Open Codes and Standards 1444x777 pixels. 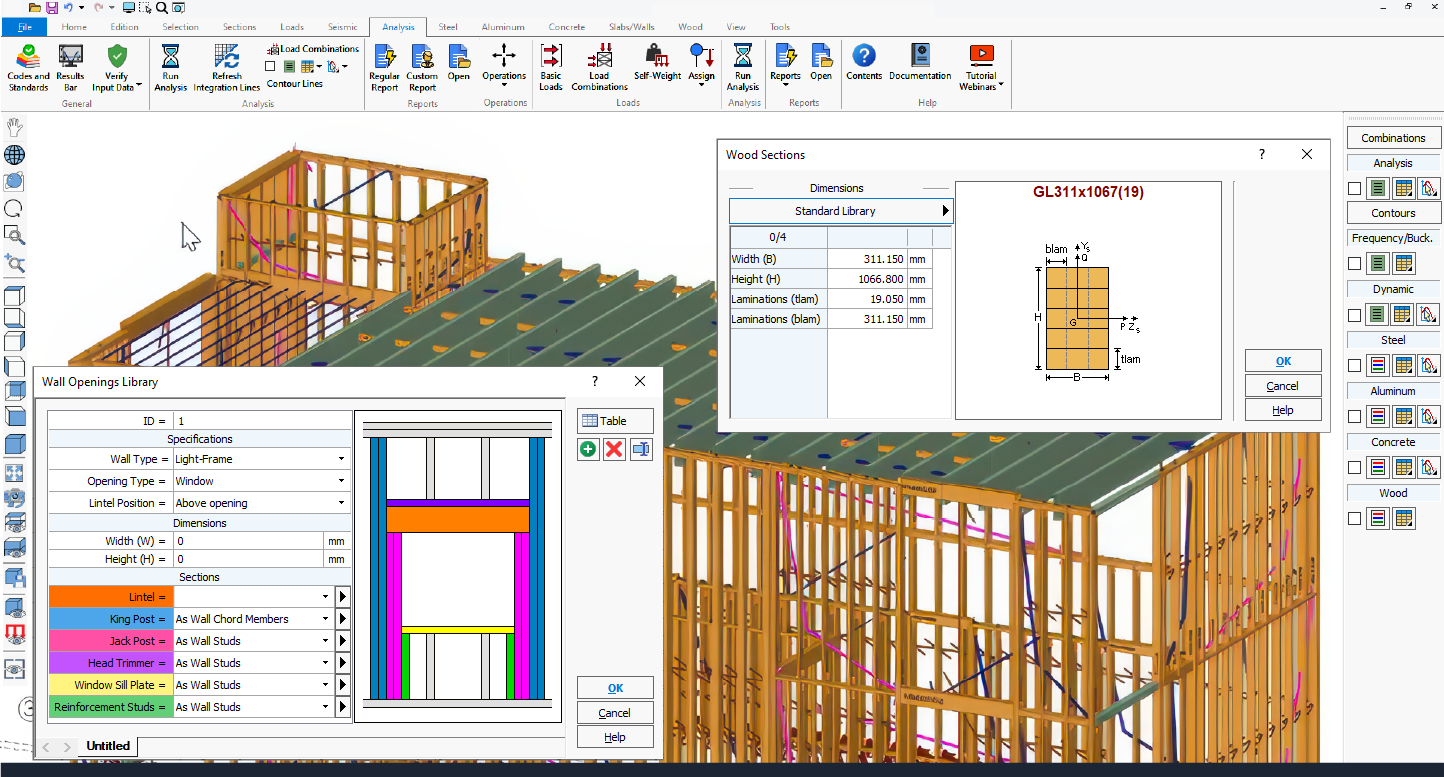point(28,67)
